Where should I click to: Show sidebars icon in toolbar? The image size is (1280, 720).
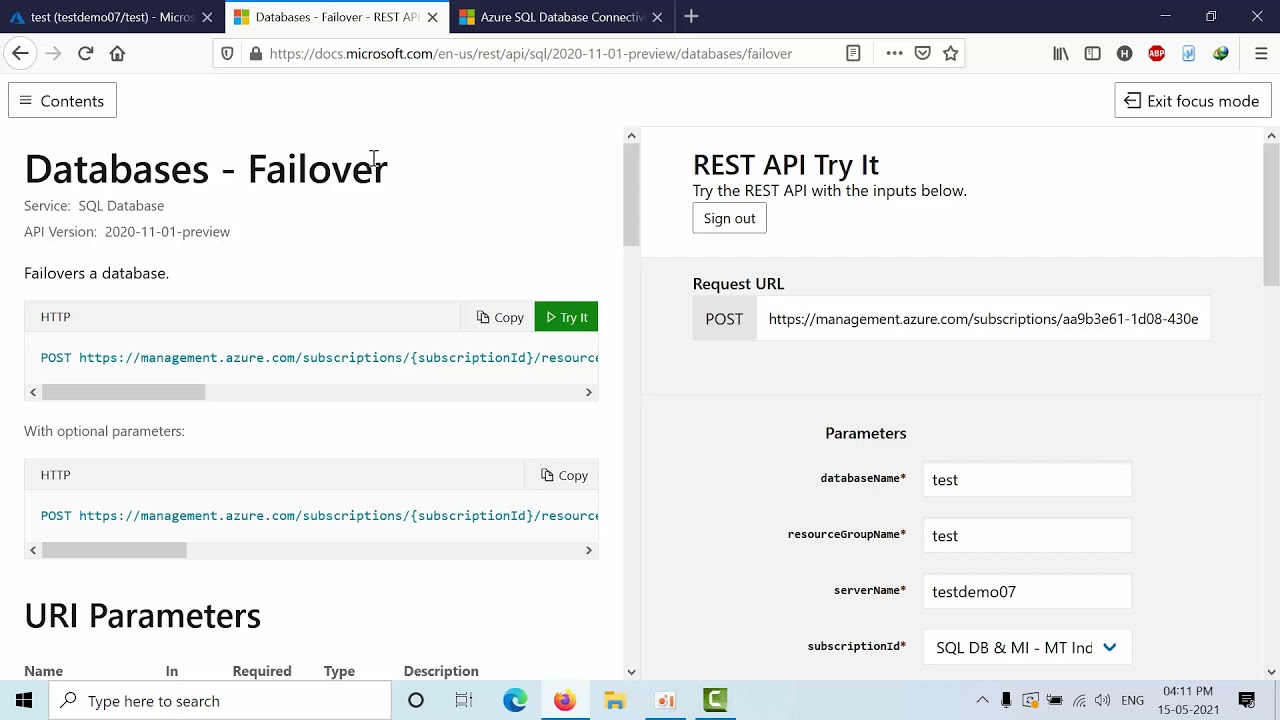[x=1092, y=53]
